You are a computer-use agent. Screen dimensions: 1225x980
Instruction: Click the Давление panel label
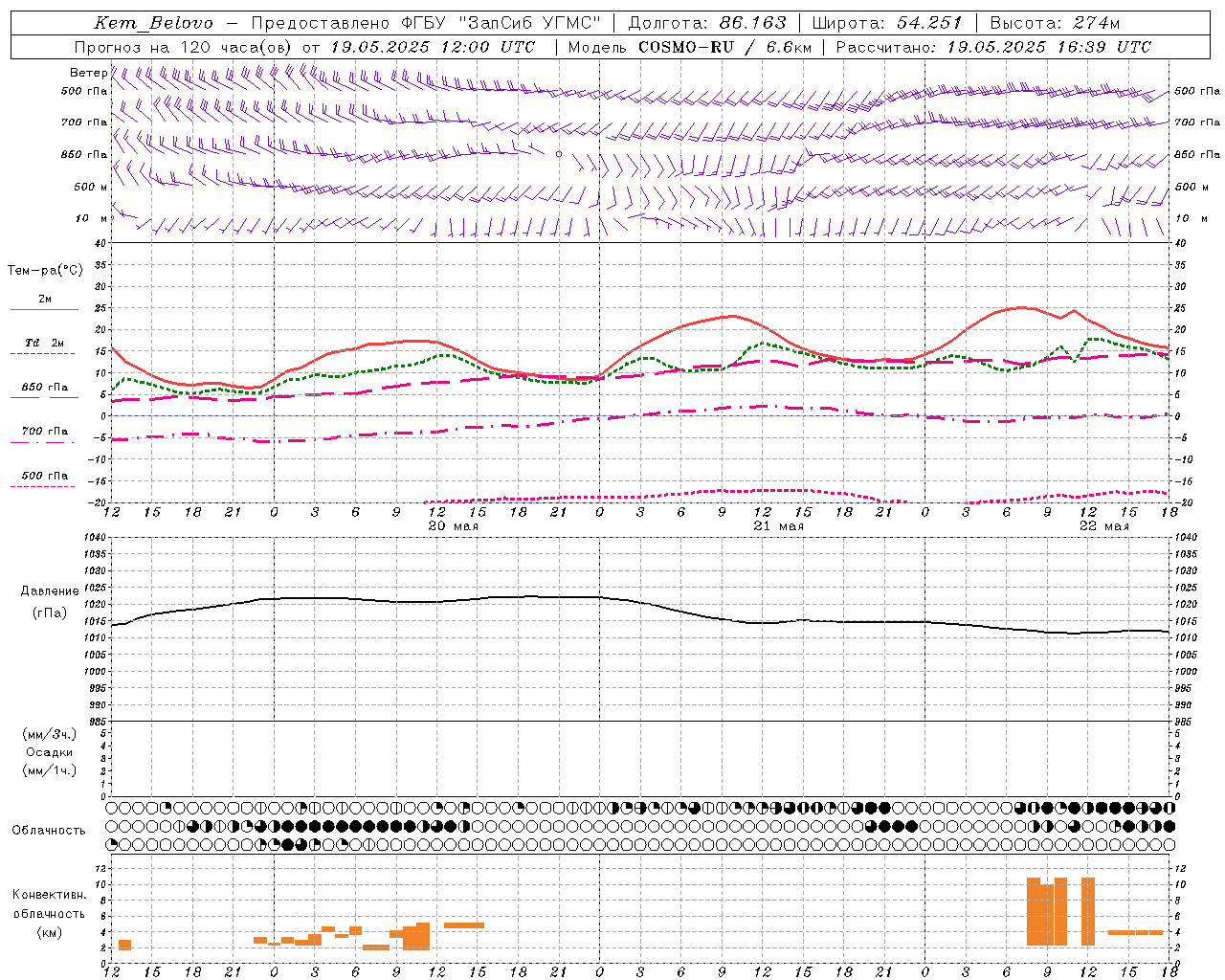point(50,591)
